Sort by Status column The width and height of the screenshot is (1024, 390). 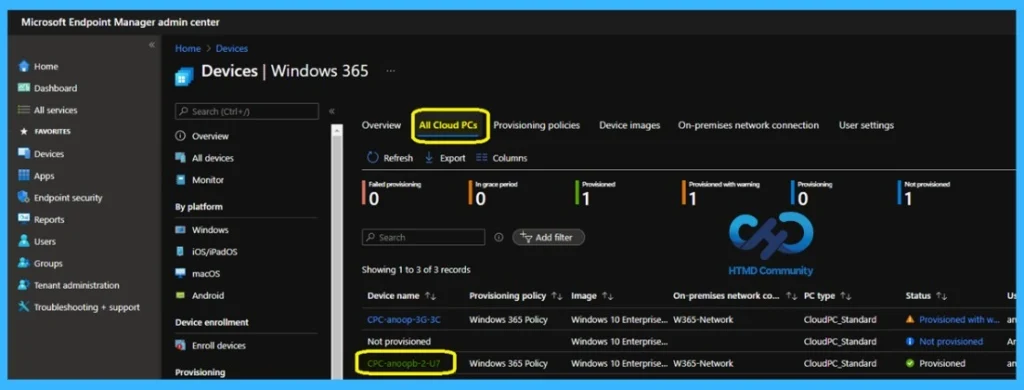click(926, 296)
